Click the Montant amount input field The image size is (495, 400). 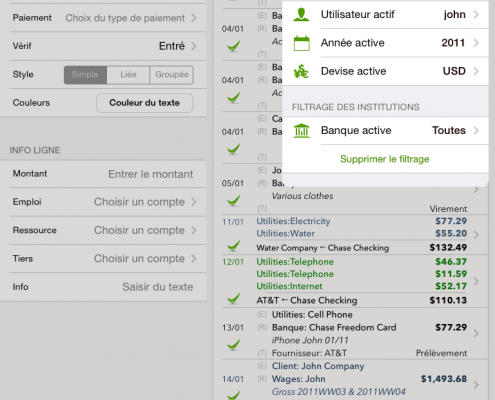[103, 174]
